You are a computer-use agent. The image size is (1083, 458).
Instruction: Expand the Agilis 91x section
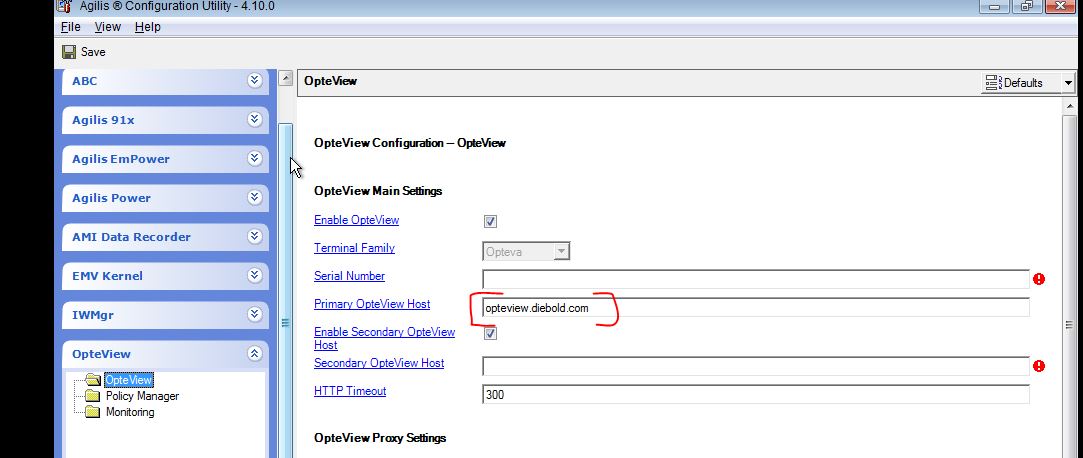pos(255,120)
